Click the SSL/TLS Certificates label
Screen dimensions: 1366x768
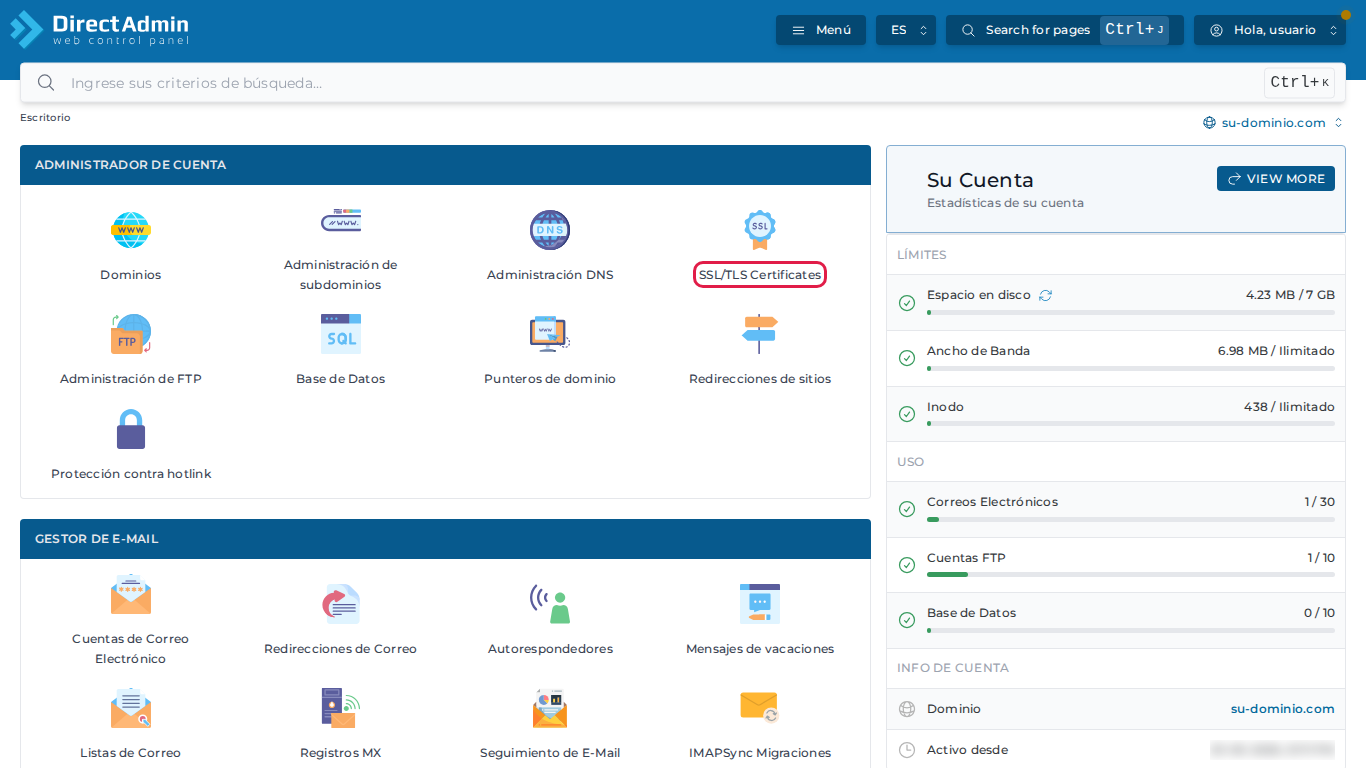point(760,275)
